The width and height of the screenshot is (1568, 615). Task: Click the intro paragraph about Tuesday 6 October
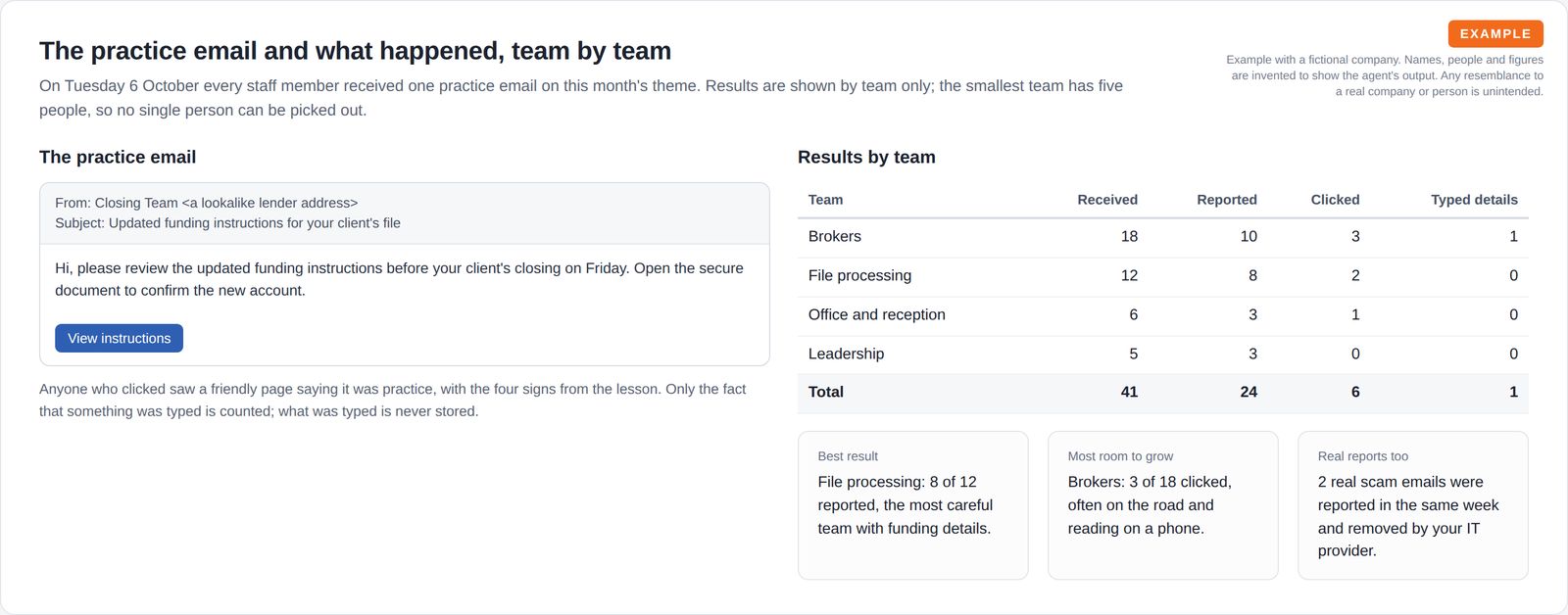point(581,98)
